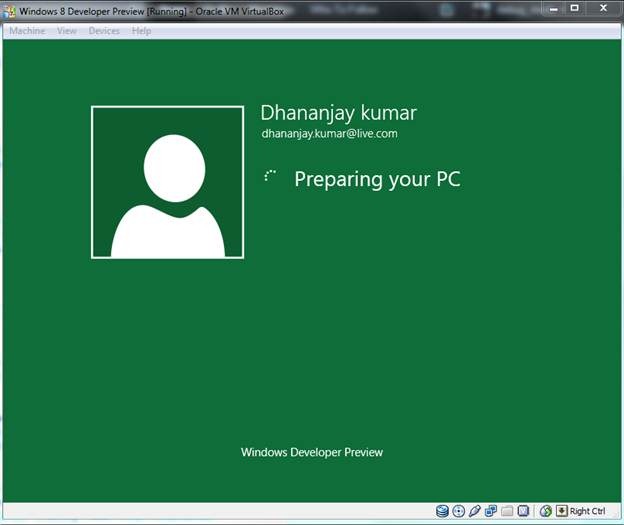Click the USB devices status icon
Viewport: 624px width, 525px height.
coord(474,511)
